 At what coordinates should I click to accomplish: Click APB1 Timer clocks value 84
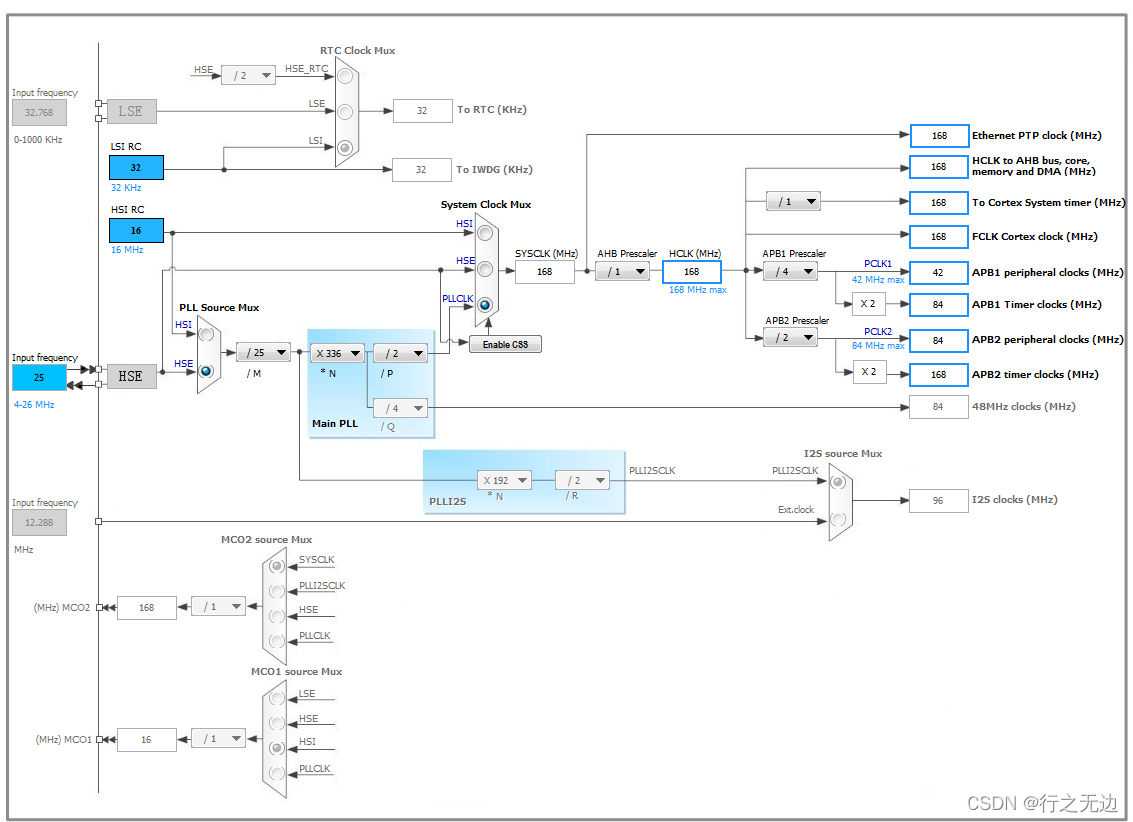939,305
